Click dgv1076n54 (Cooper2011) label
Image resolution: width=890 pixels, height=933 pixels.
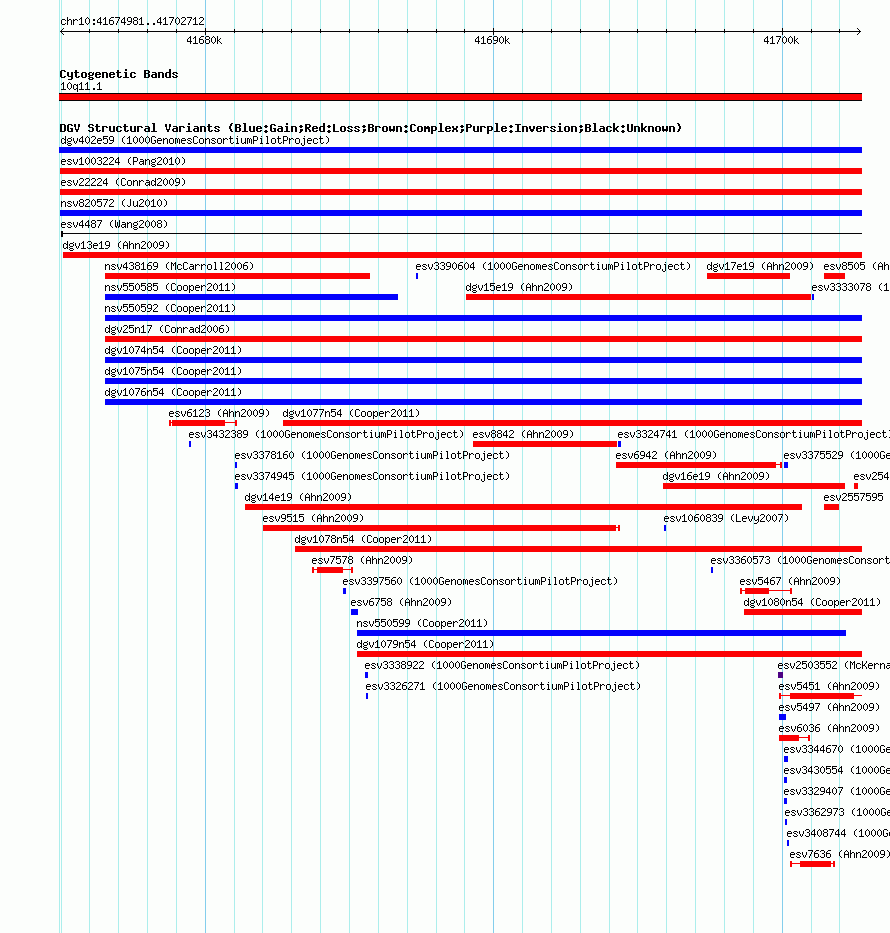point(173,392)
